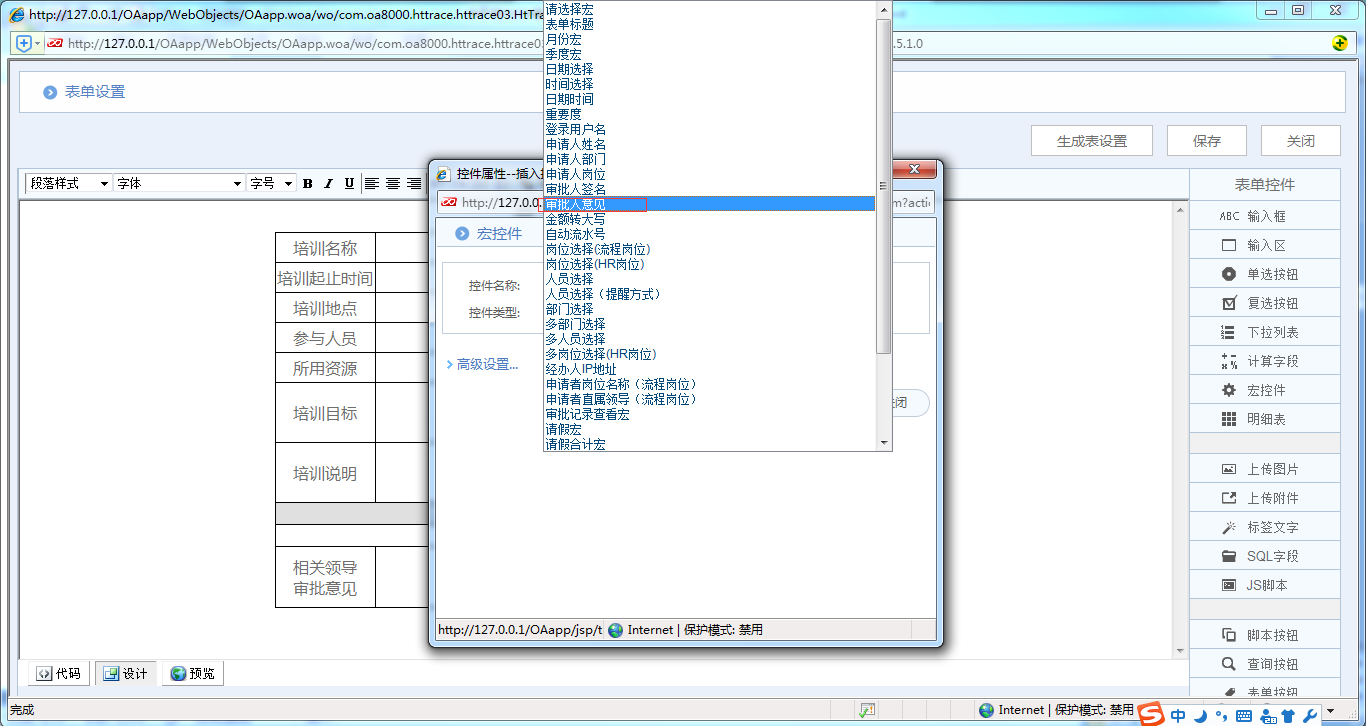Toggle italic formatting
This screenshot has height=726, width=1366.
pos(327,183)
